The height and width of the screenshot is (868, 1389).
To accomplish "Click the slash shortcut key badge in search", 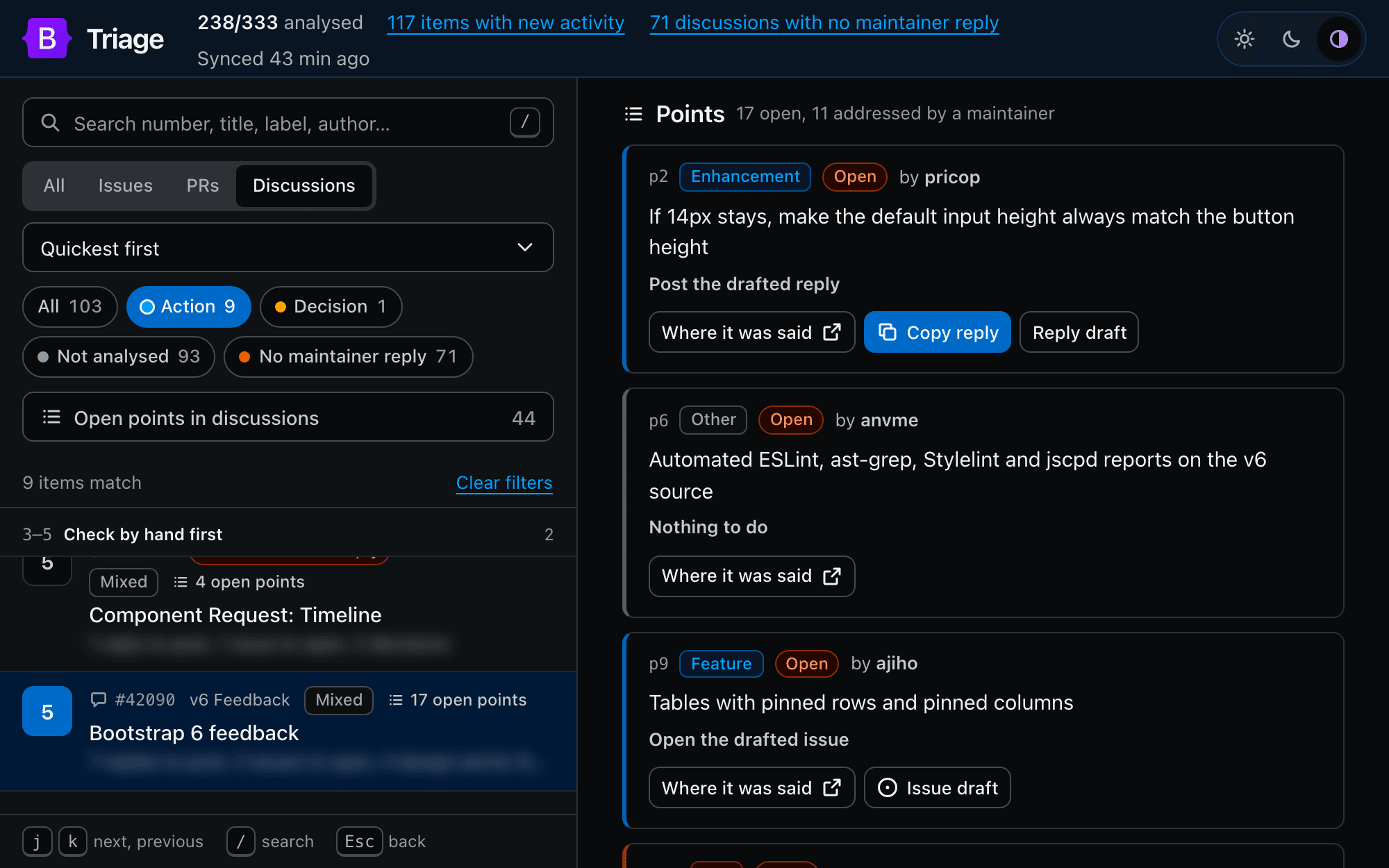I will click(525, 122).
